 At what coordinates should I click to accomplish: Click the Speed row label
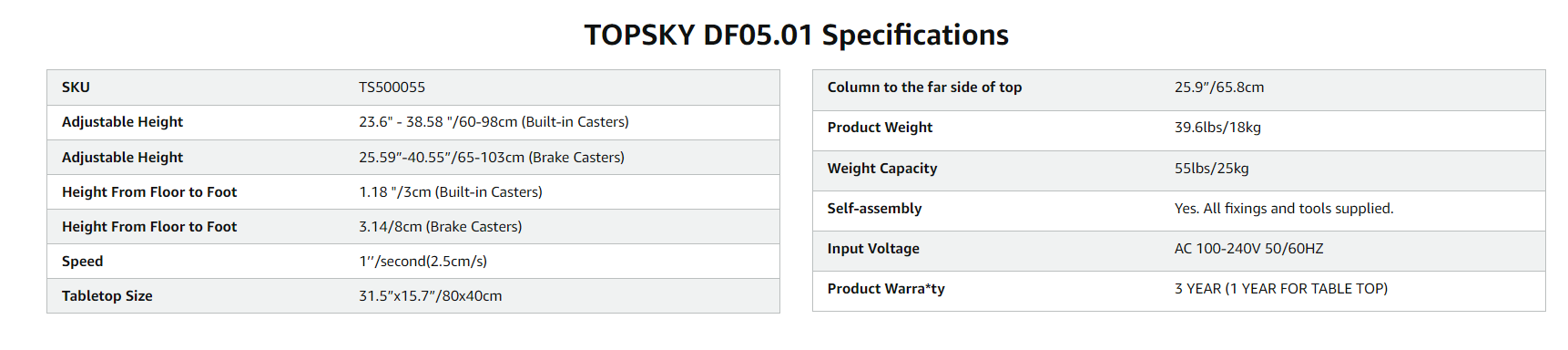pos(82,262)
